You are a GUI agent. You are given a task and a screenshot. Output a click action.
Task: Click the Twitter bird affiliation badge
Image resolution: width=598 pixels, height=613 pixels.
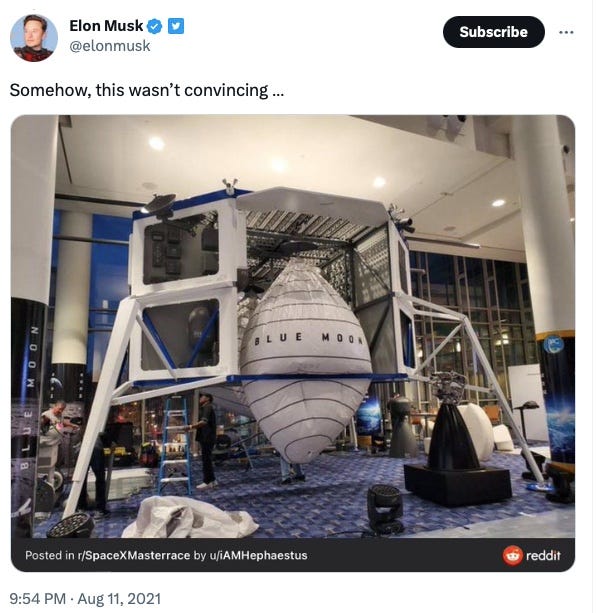click(176, 26)
